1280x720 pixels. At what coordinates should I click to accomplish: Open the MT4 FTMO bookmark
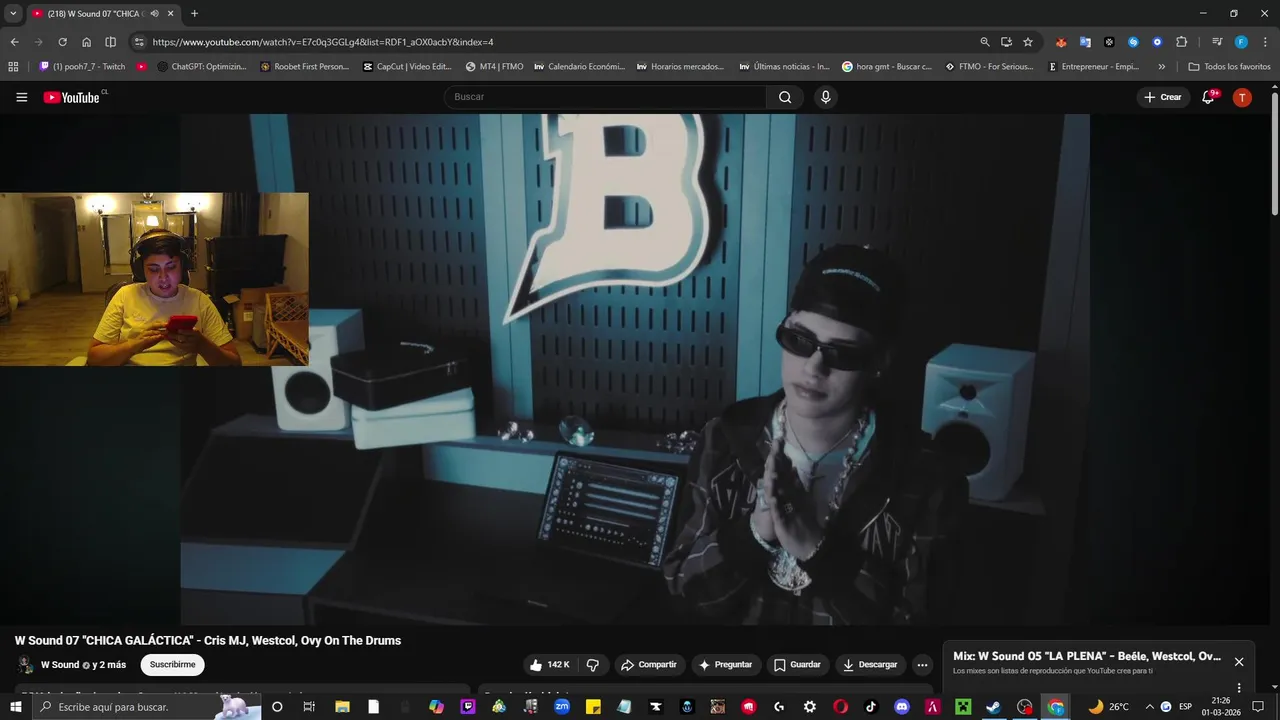pos(494,66)
